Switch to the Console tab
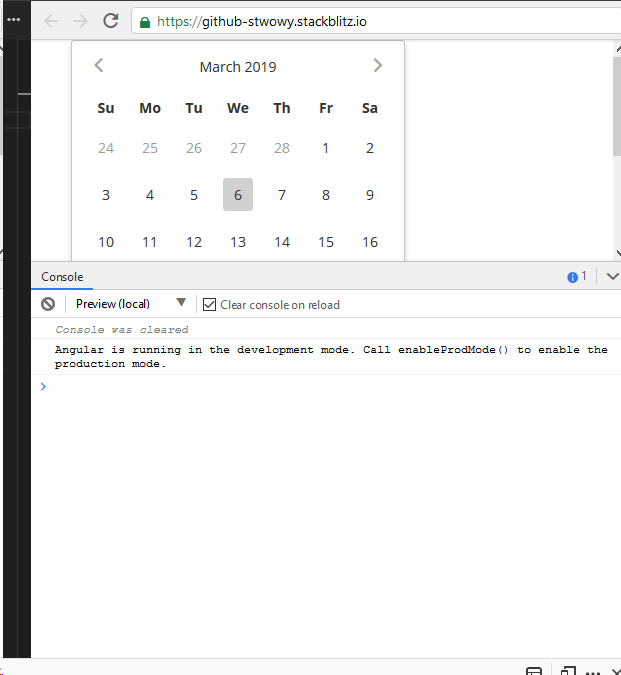 (62, 277)
